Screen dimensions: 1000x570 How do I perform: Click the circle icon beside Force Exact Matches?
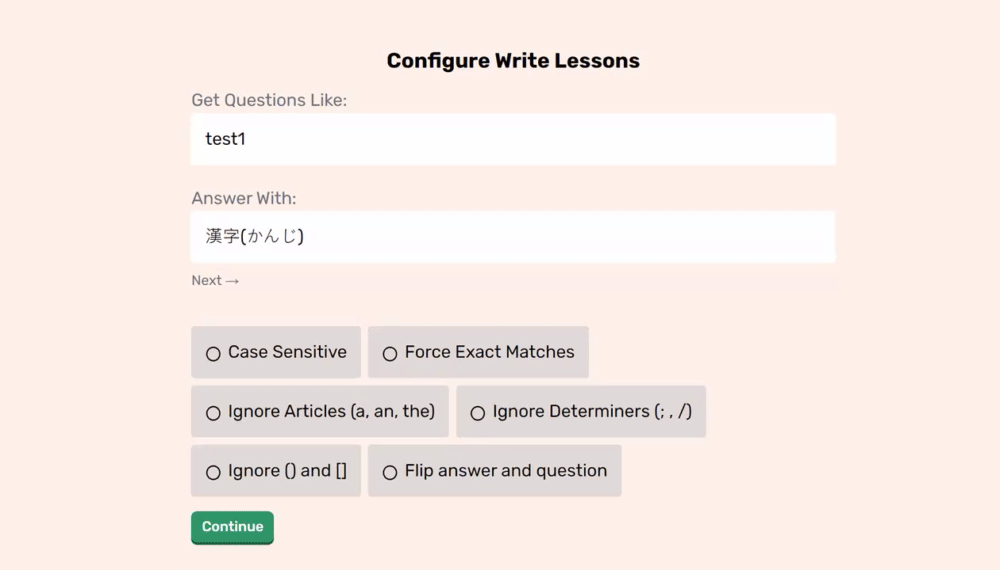coord(390,353)
